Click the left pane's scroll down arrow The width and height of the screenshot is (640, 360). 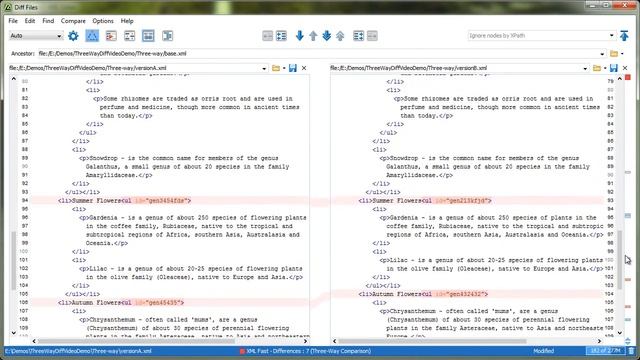13,333
